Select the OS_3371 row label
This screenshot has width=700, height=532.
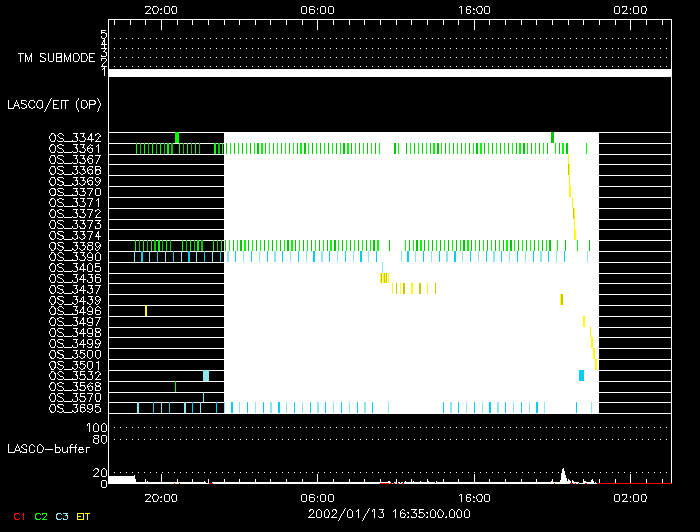[x=75, y=203]
